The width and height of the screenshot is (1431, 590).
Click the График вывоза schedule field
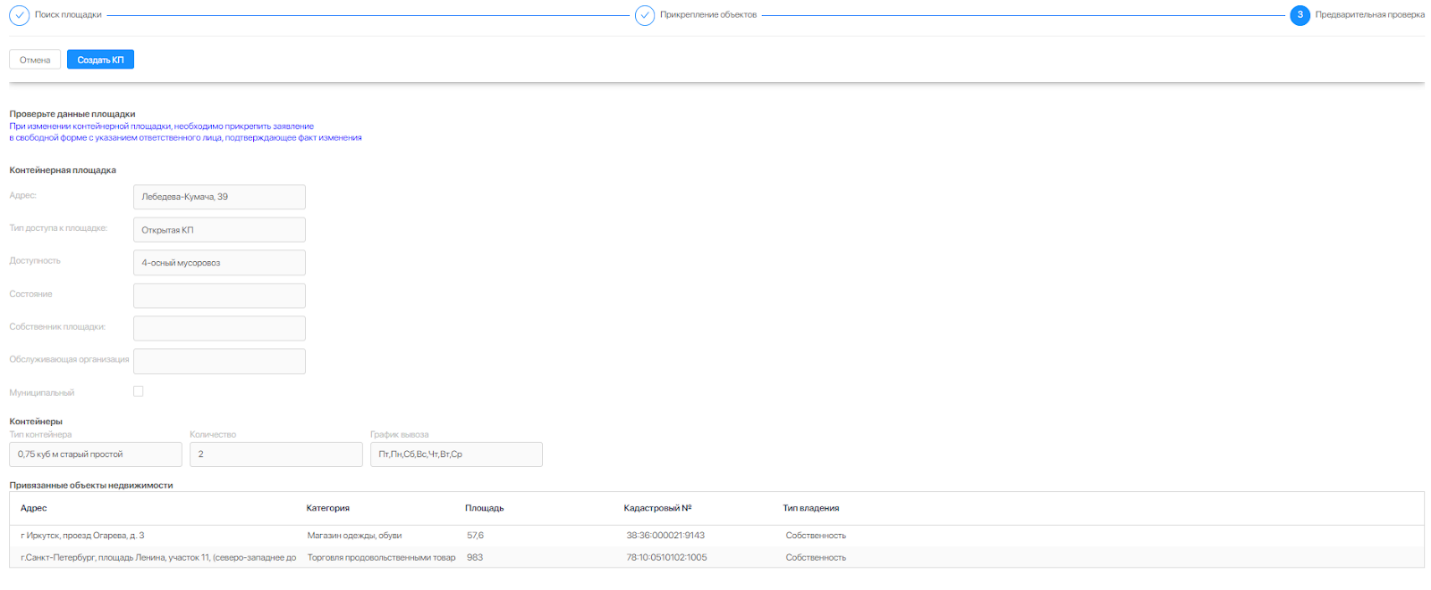click(x=455, y=454)
